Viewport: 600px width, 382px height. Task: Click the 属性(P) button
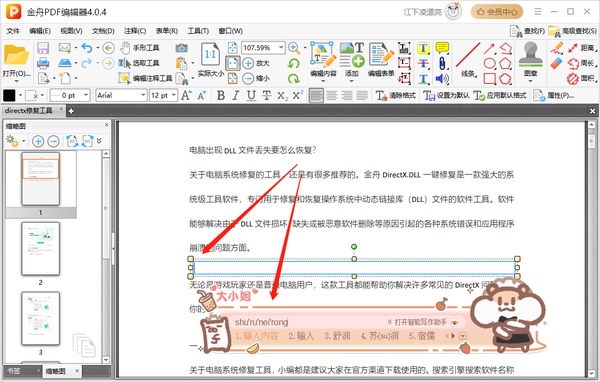click(554, 95)
